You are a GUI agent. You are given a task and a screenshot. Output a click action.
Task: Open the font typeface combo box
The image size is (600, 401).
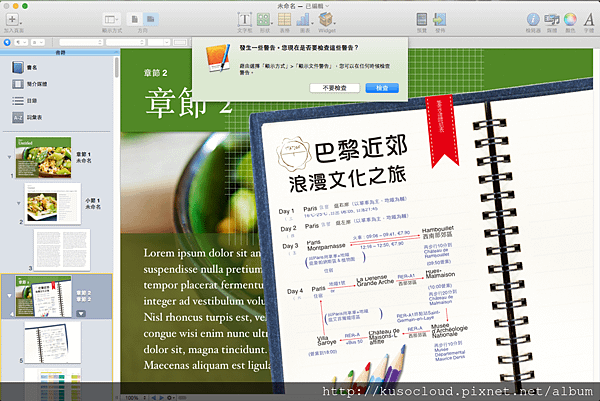(126, 42)
